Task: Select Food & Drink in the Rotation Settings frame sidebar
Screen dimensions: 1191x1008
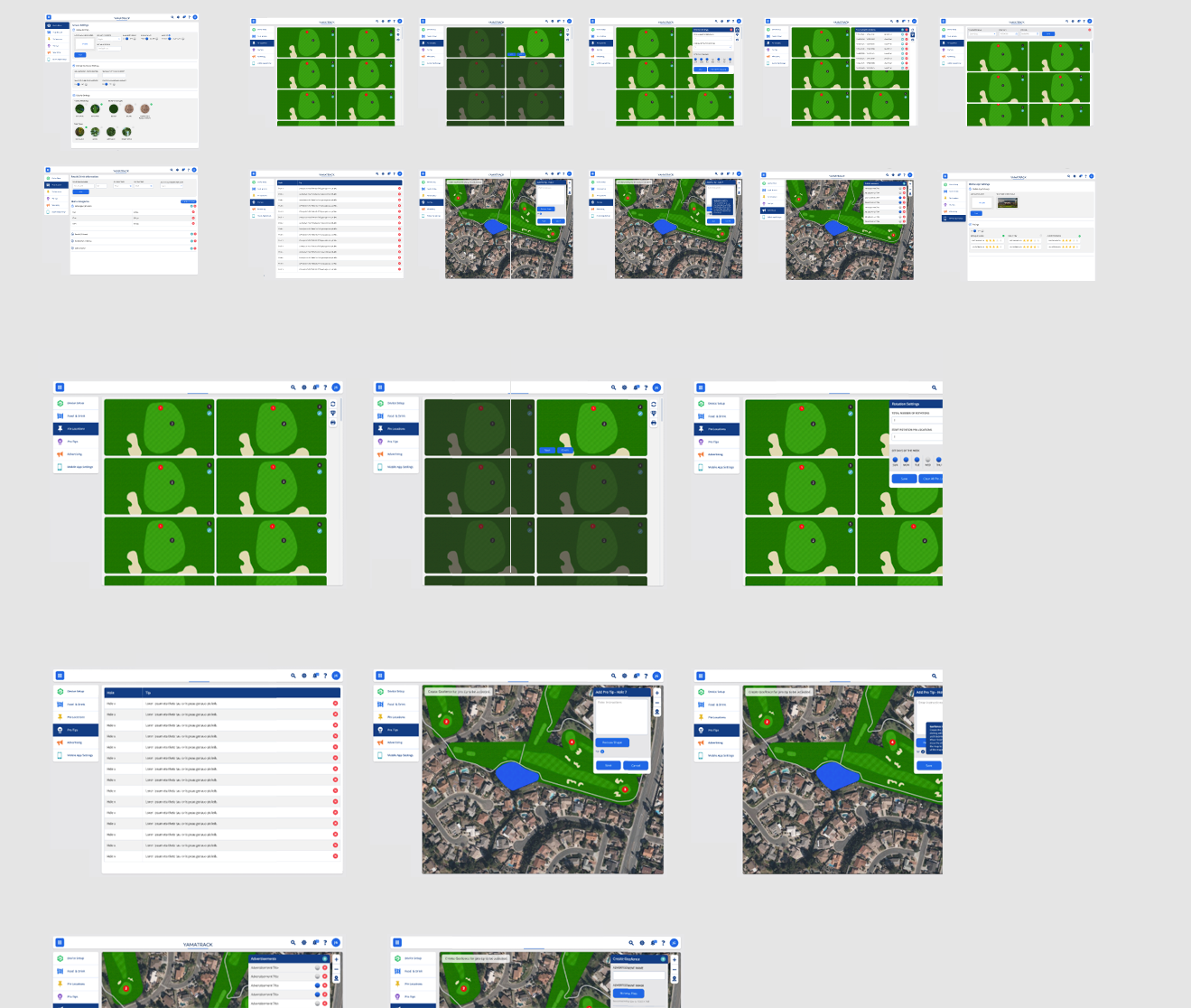Action: 716,416
